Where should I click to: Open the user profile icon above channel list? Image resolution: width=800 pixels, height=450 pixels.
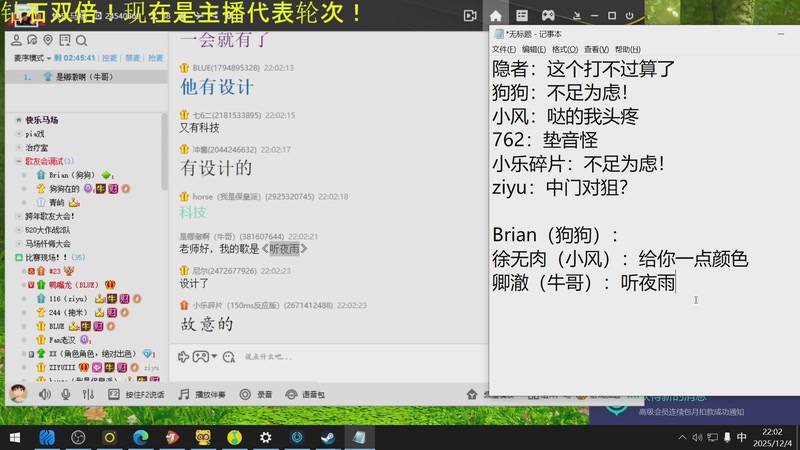(x=16, y=40)
